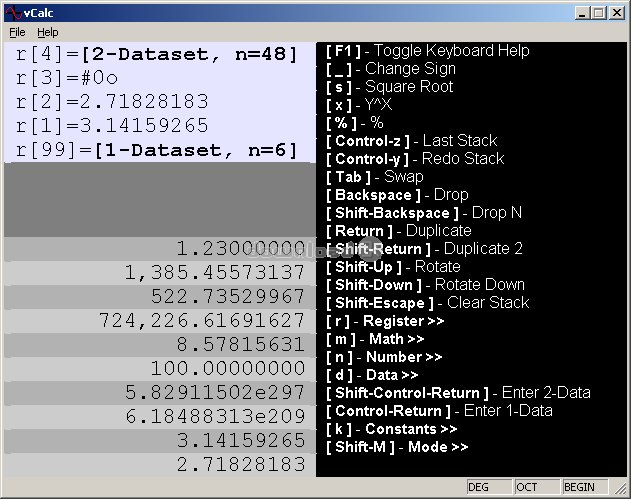Expand the Mode >> submenu entry
Image resolution: width=631 pixels, height=499 pixels.
tap(397, 447)
